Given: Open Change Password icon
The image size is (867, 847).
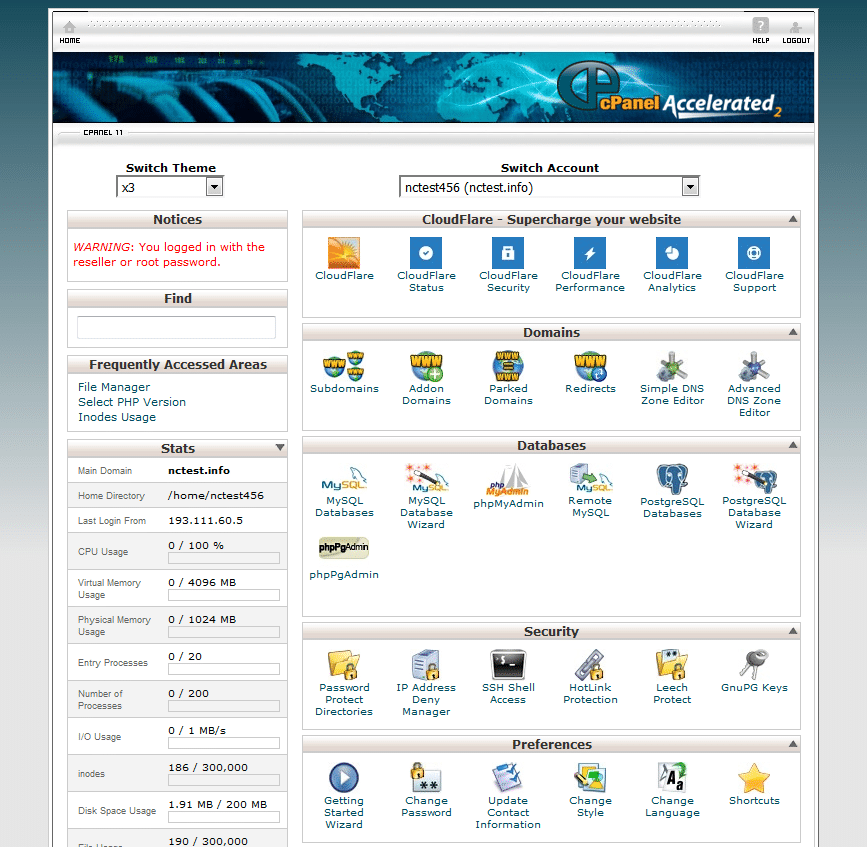Looking at the screenshot, I should (426, 778).
